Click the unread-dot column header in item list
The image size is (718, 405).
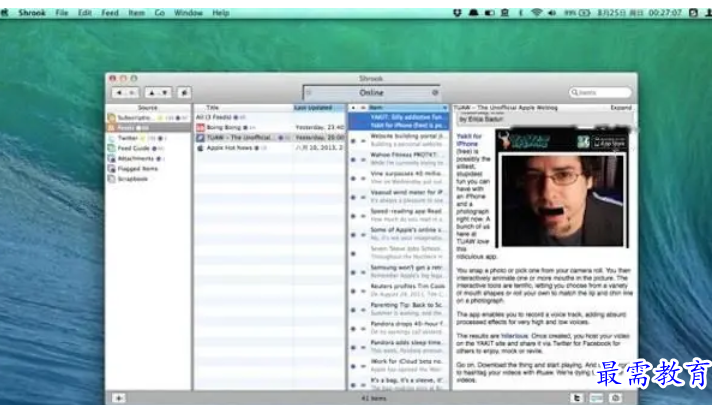pyautogui.click(x=353, y=108)
